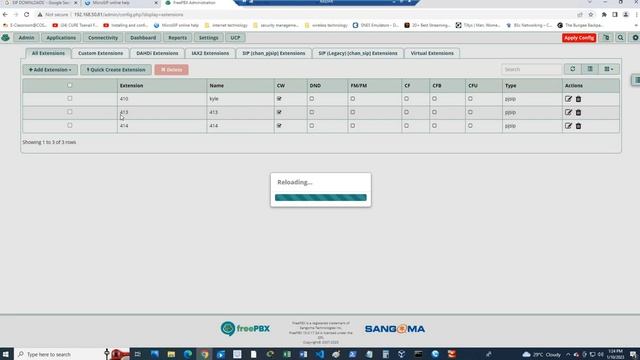Toggle FM/FM checkbox for extension 413

tap(353, 112)
